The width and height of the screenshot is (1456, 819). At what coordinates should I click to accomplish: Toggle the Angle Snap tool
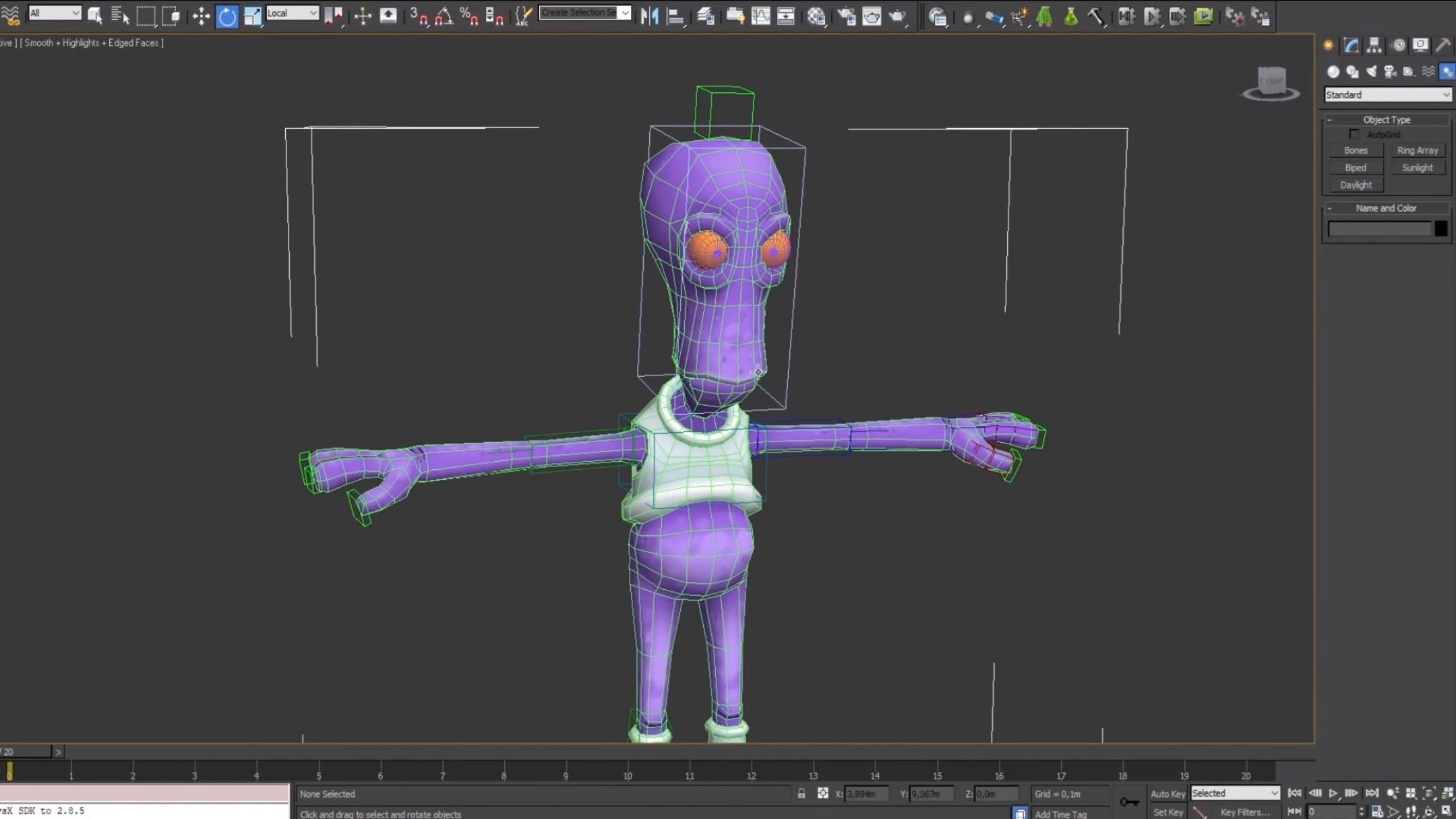click(x=444, y=16)
